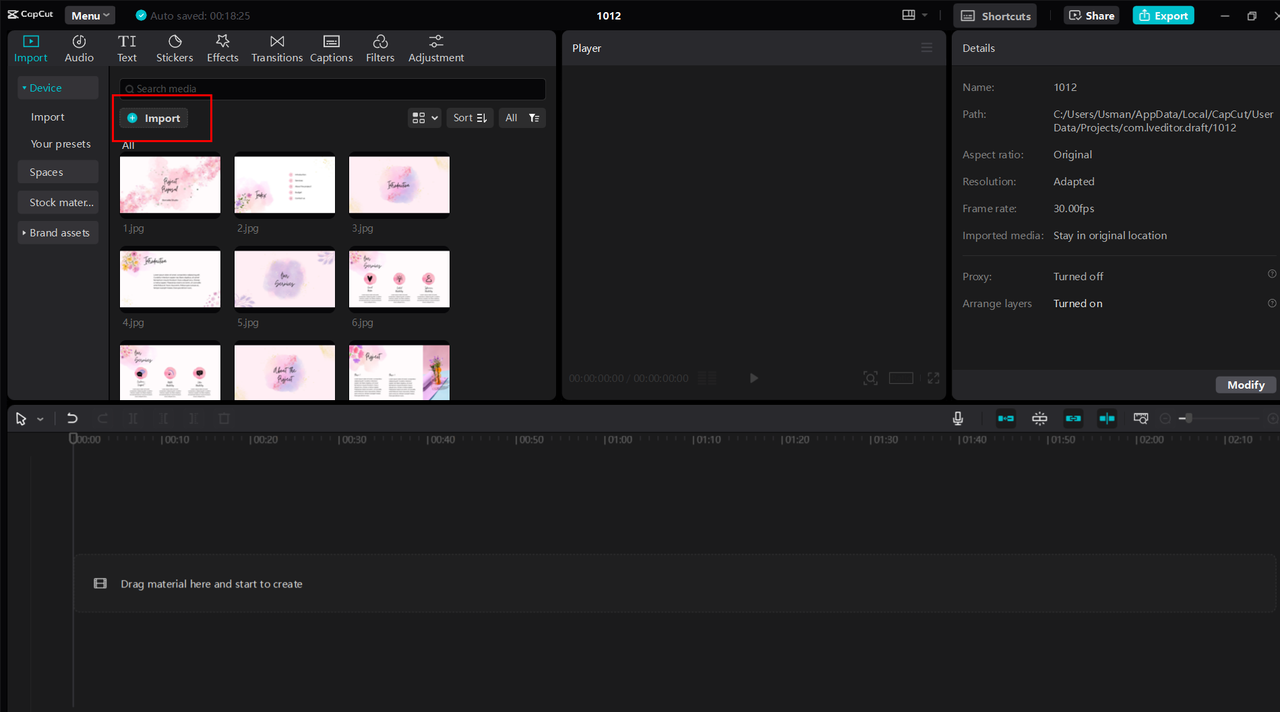Toggle main track magnet
Screen dimensions: 1280x712
pyautogui.click(x=1005, y=419)
